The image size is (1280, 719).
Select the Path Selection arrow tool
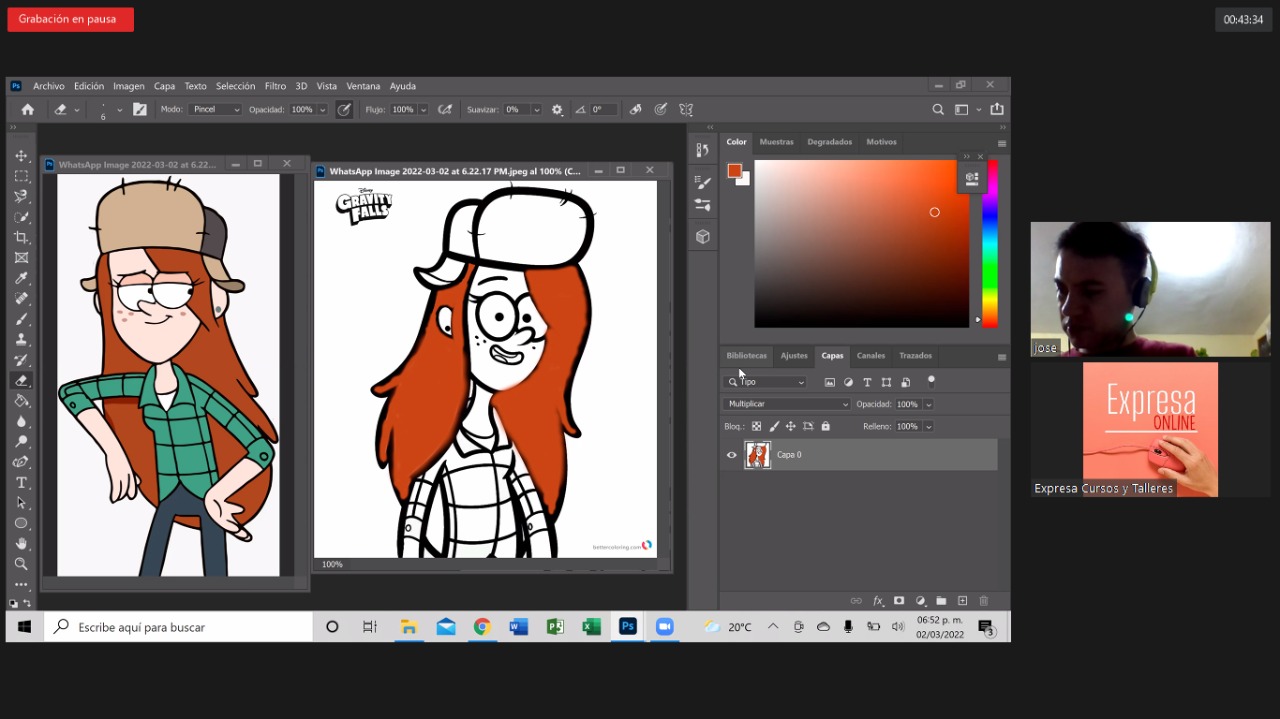click(x=21, y=503)
